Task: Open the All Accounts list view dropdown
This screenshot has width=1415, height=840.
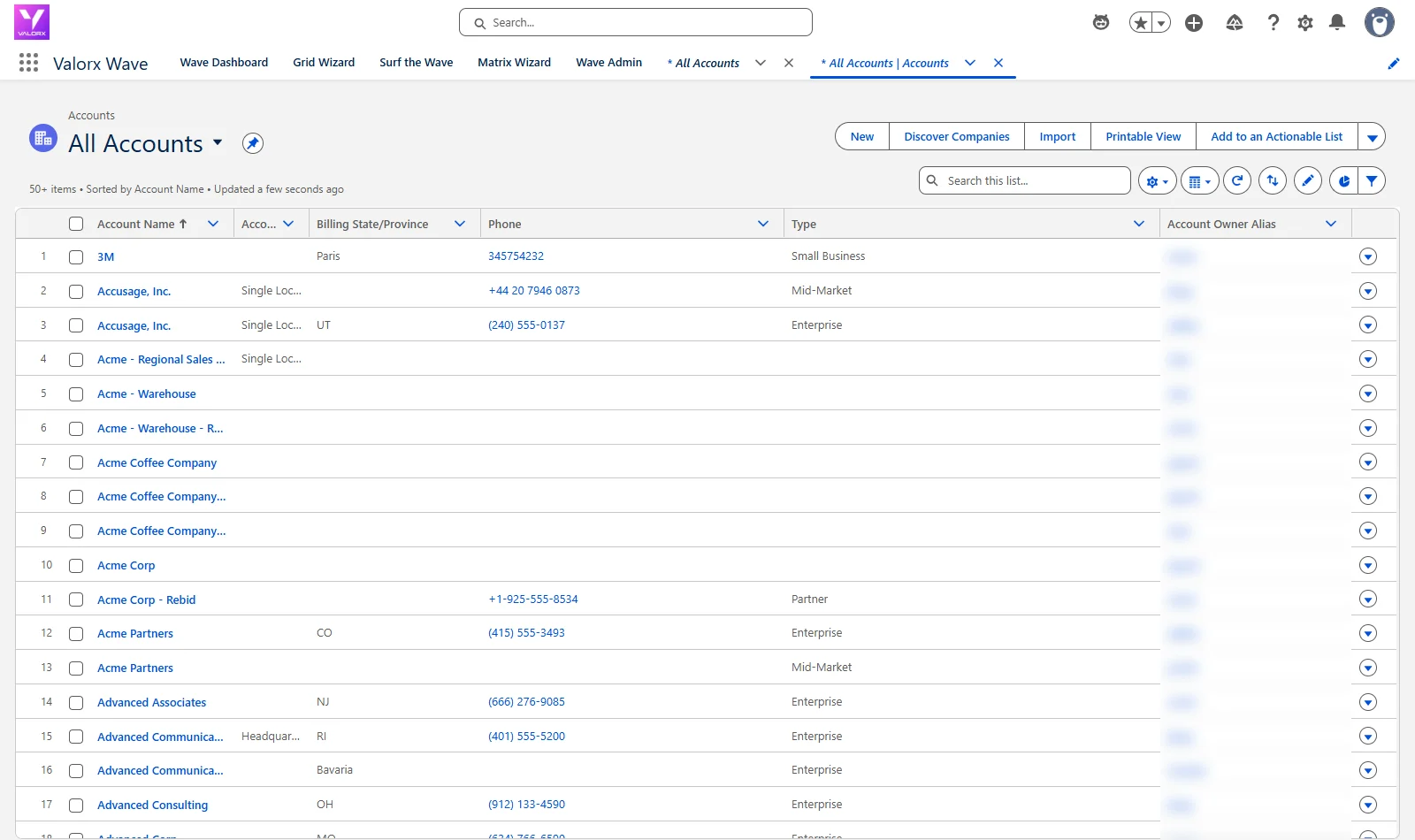Action: click(x=218, y=142)
